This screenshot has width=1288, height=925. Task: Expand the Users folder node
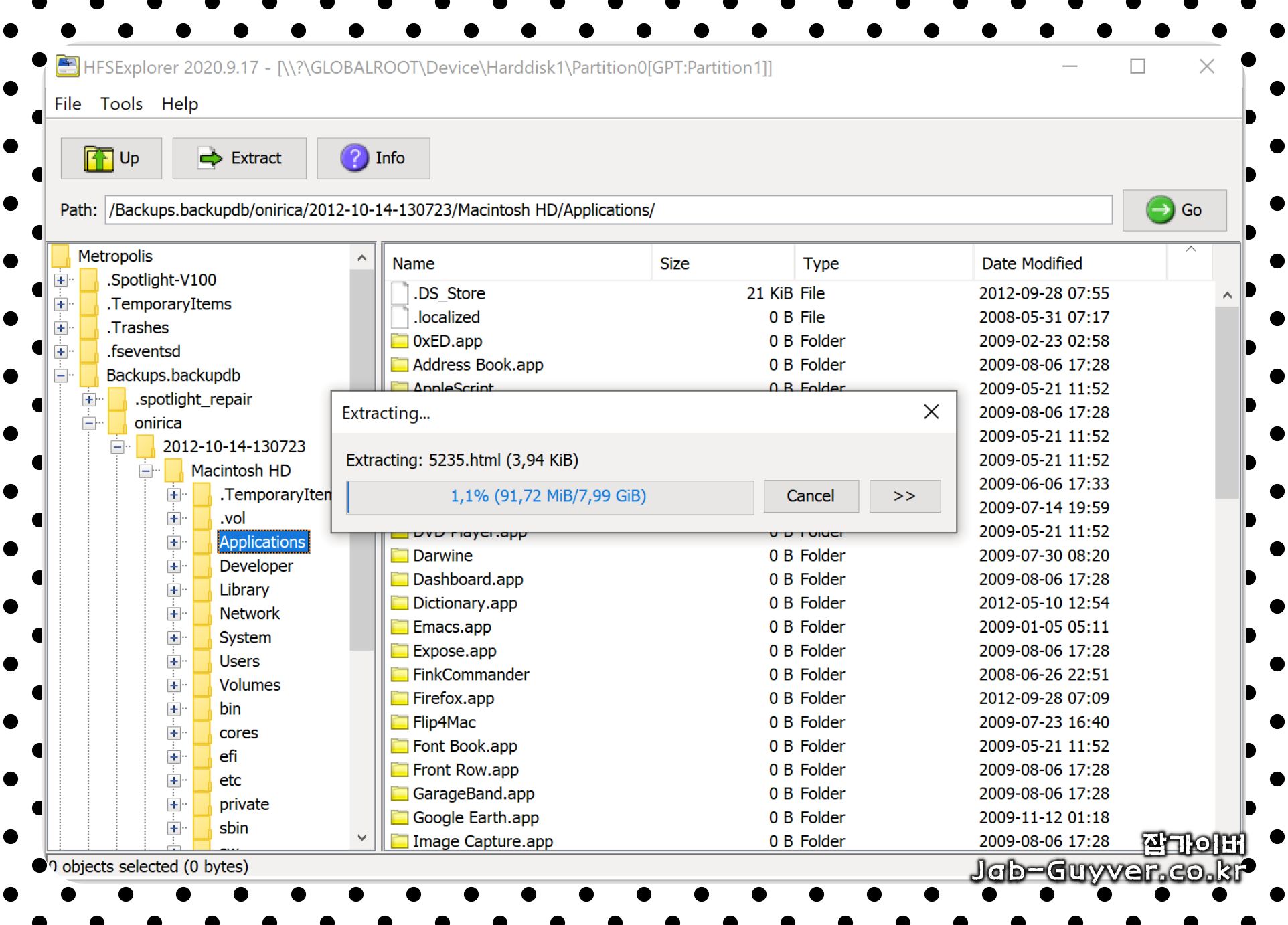click(174, 661)
